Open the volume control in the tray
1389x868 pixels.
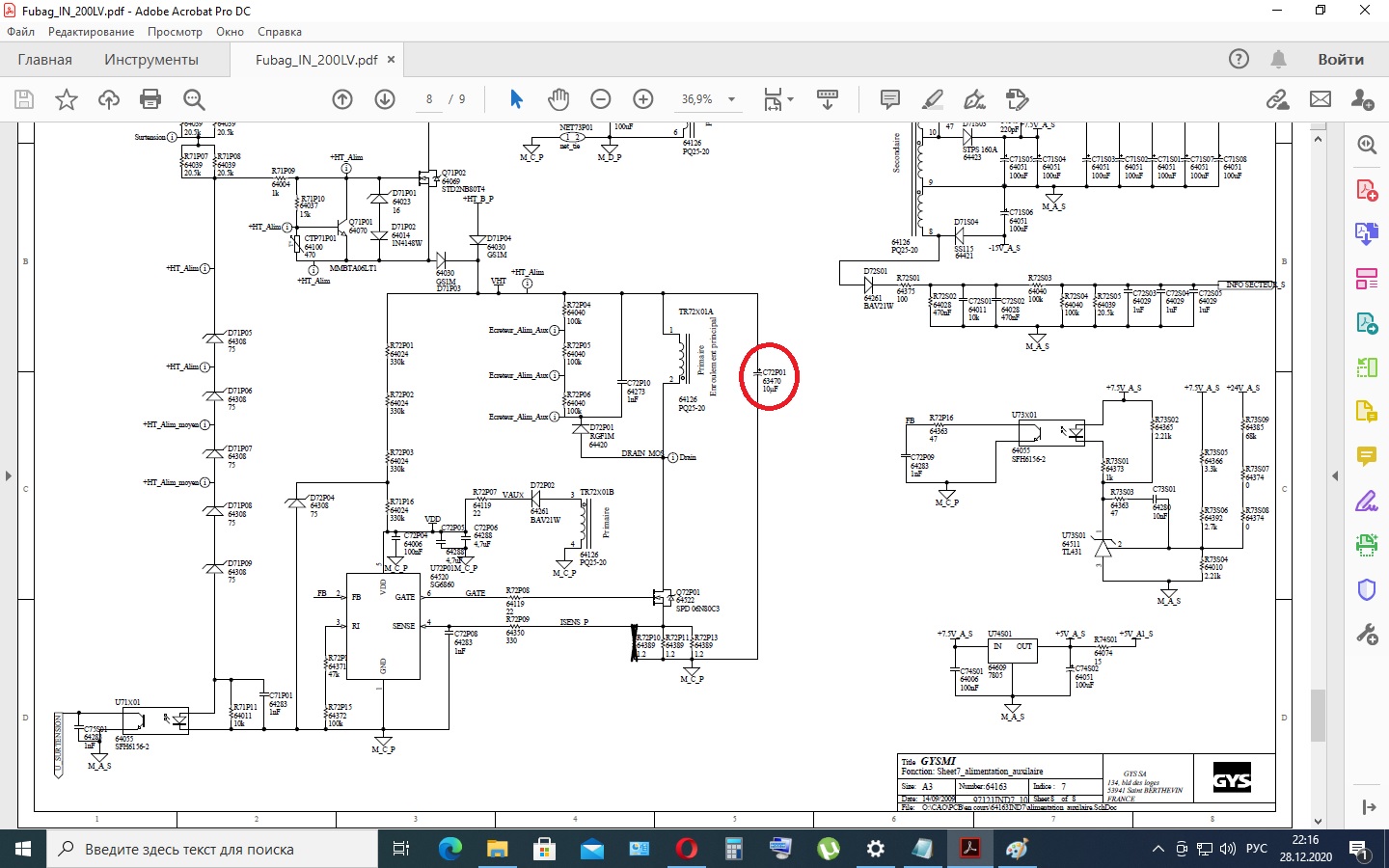(1228, 849)
